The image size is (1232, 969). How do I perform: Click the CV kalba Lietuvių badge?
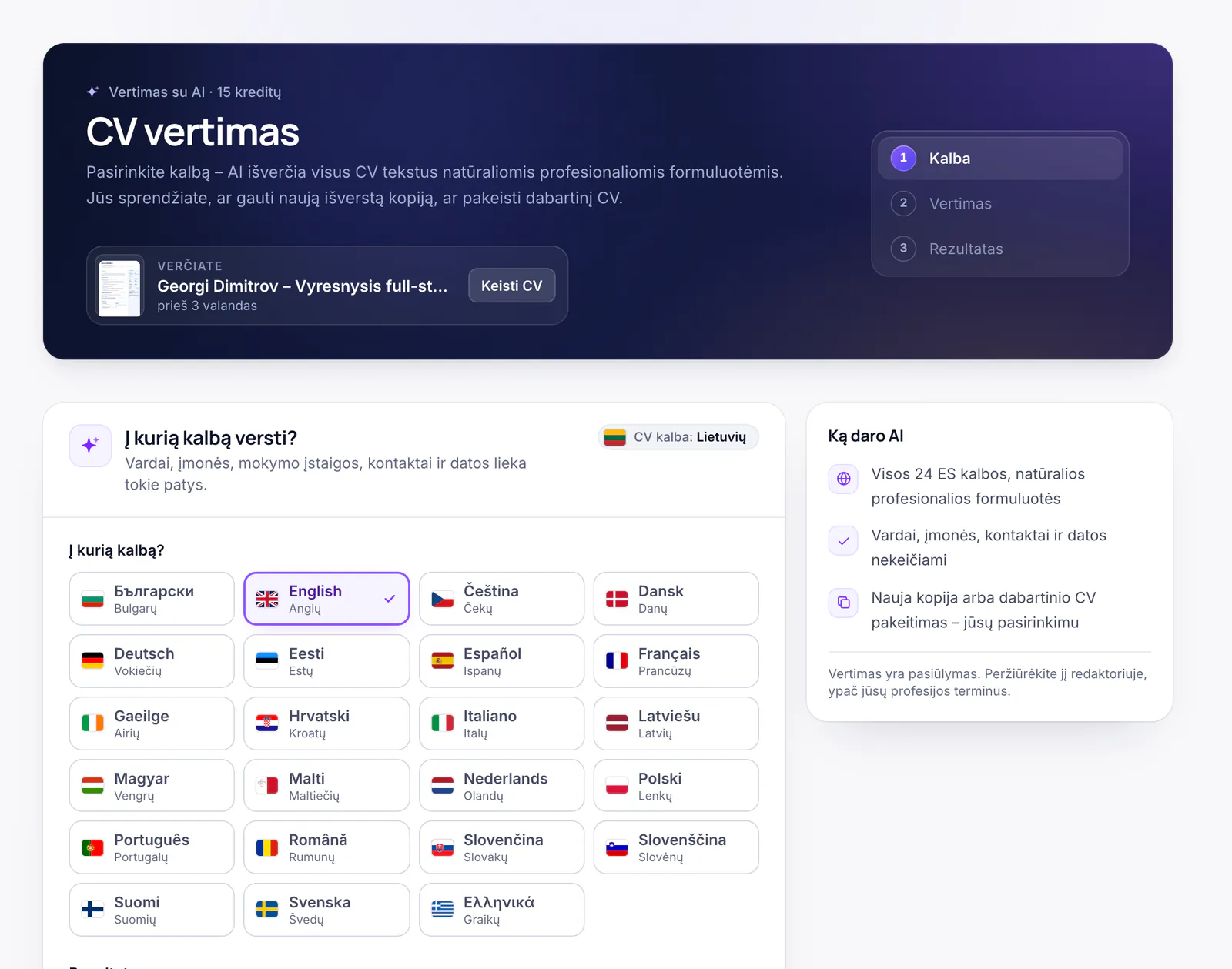678,437
